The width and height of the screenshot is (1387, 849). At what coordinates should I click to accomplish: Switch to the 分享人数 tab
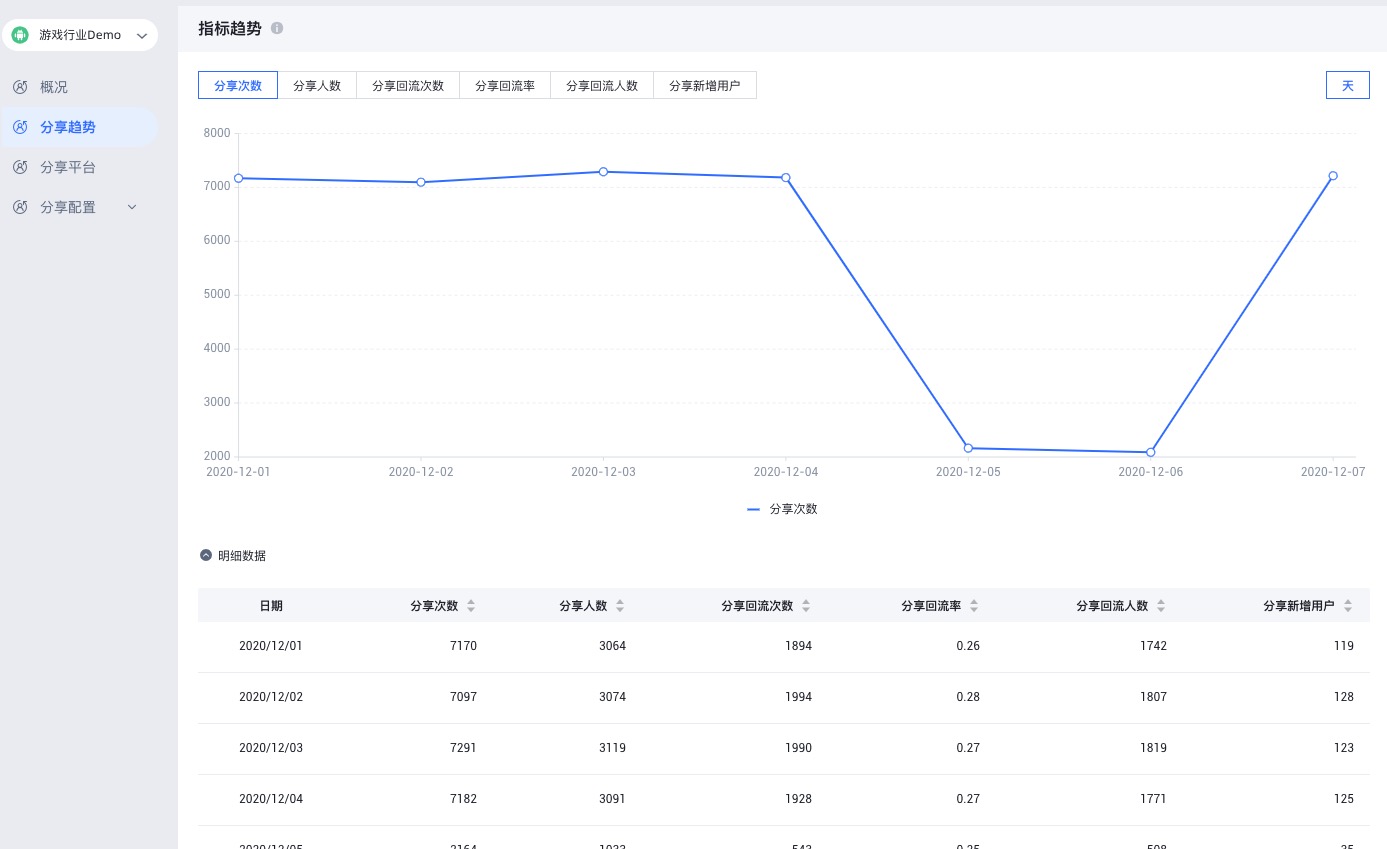tap(317, 86)
